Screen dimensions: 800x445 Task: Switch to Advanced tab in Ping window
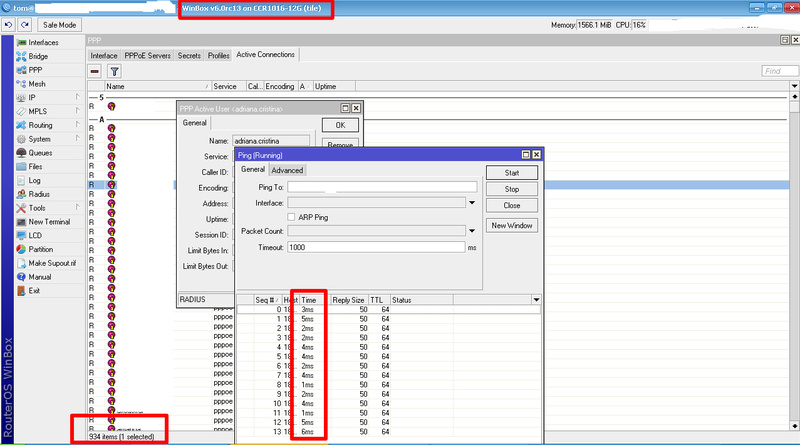click(287, 170)
